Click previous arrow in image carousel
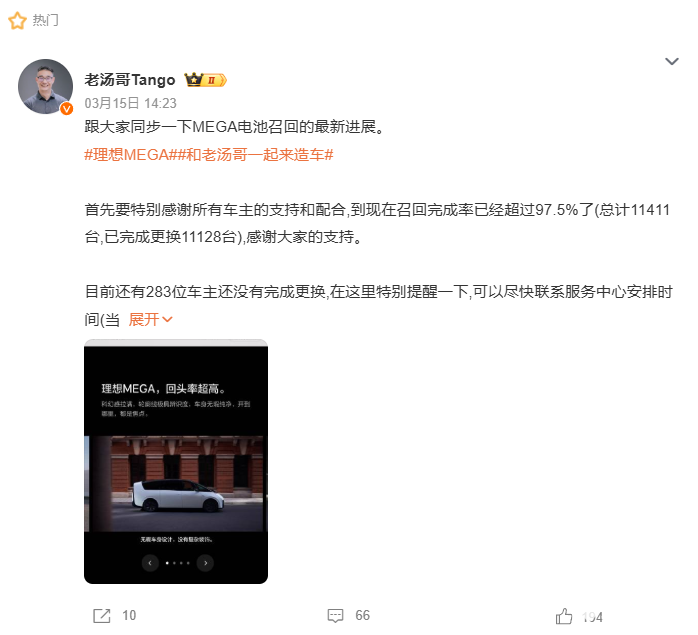The image size is (698, 635). (150, 563)
